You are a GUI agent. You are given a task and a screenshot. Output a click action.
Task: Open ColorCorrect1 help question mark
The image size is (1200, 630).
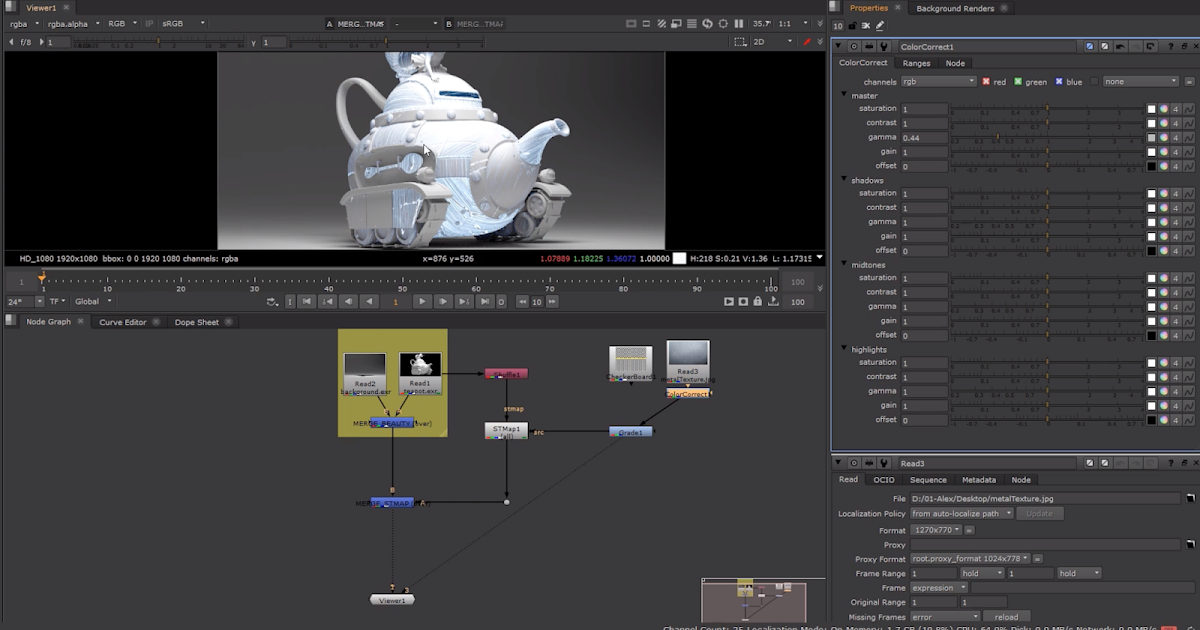(x=1170, y=46)
